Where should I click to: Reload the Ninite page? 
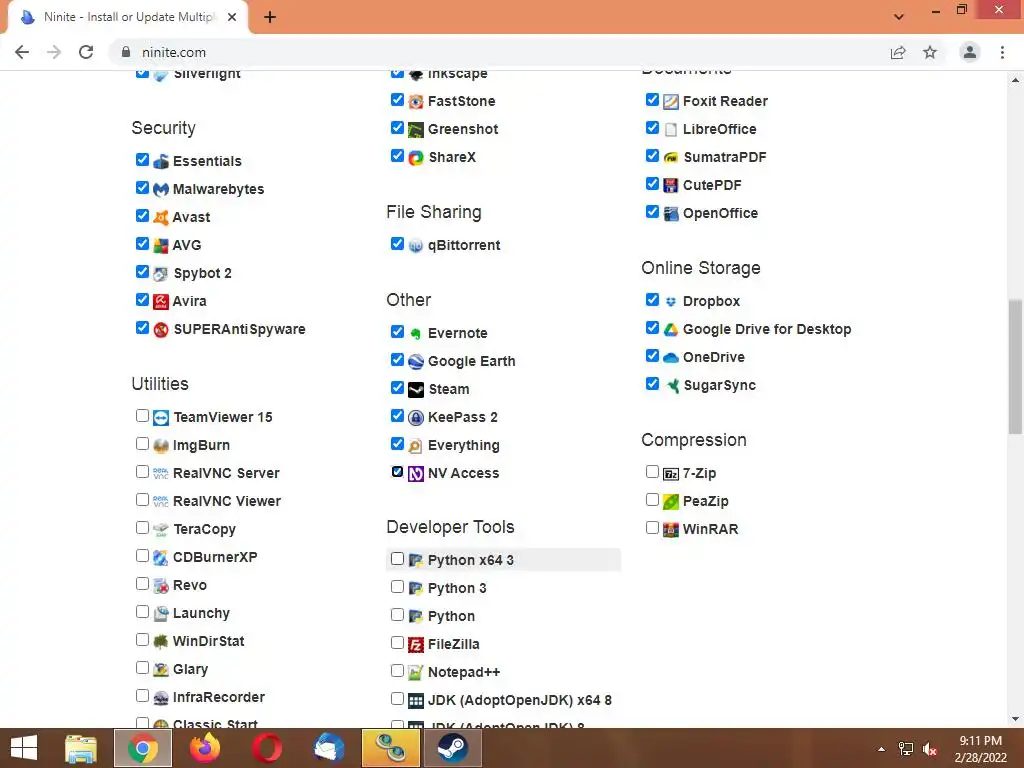pos(86,52)
